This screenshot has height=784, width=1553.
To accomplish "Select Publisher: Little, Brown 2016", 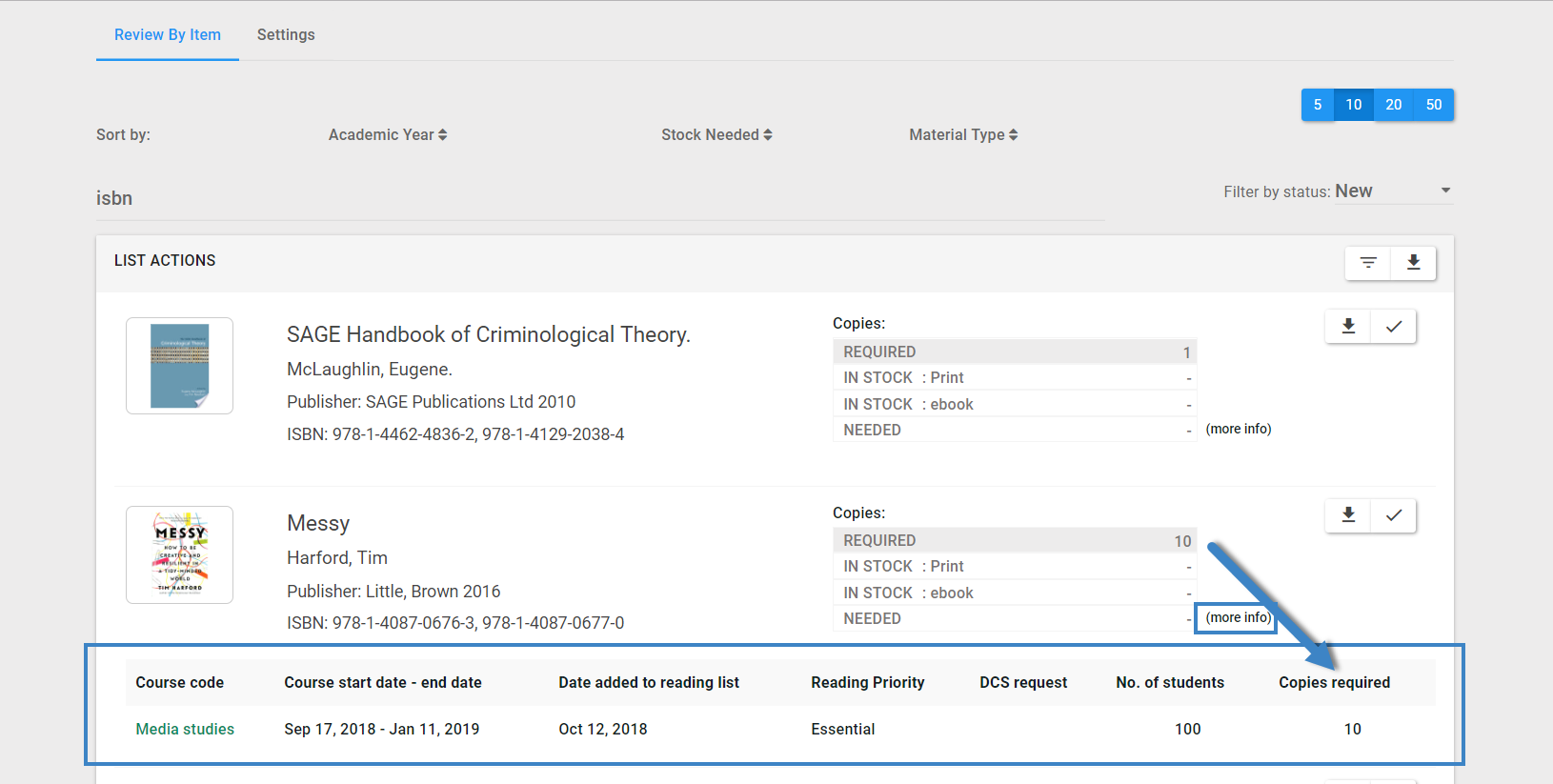I will [393, 591].
